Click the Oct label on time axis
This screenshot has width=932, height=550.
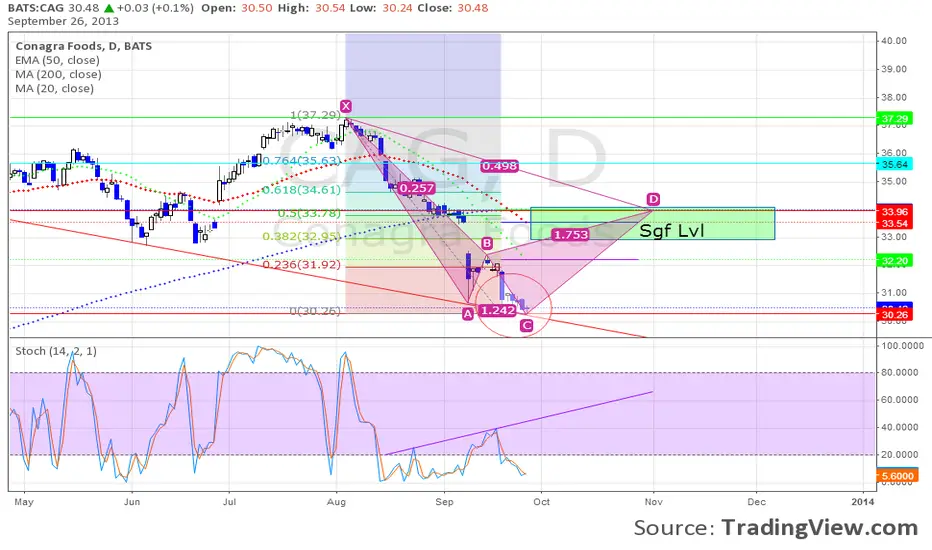[x=541, y=502]
